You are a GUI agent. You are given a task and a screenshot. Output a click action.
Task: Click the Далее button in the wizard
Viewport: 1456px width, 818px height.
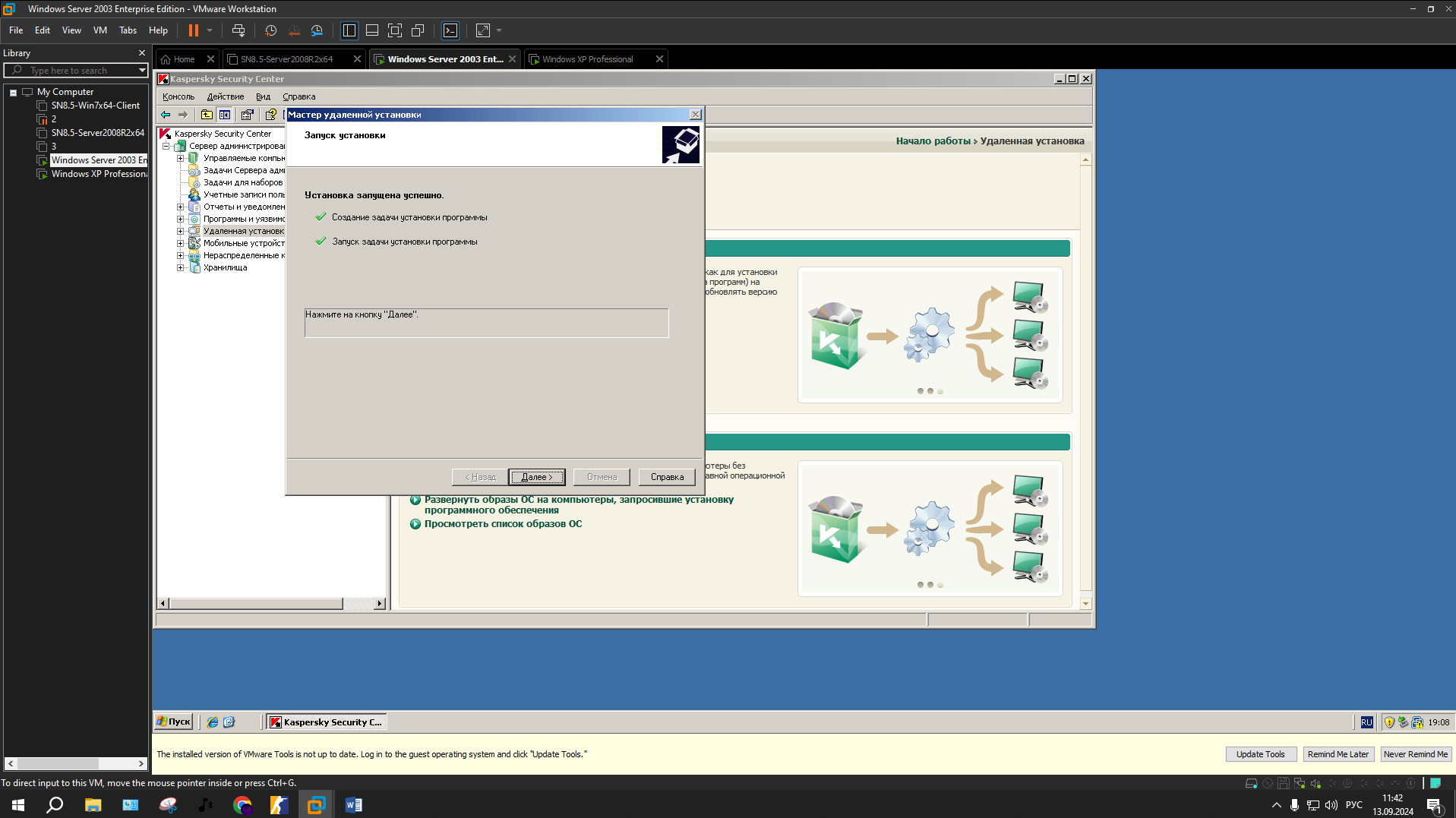point(536,477)
